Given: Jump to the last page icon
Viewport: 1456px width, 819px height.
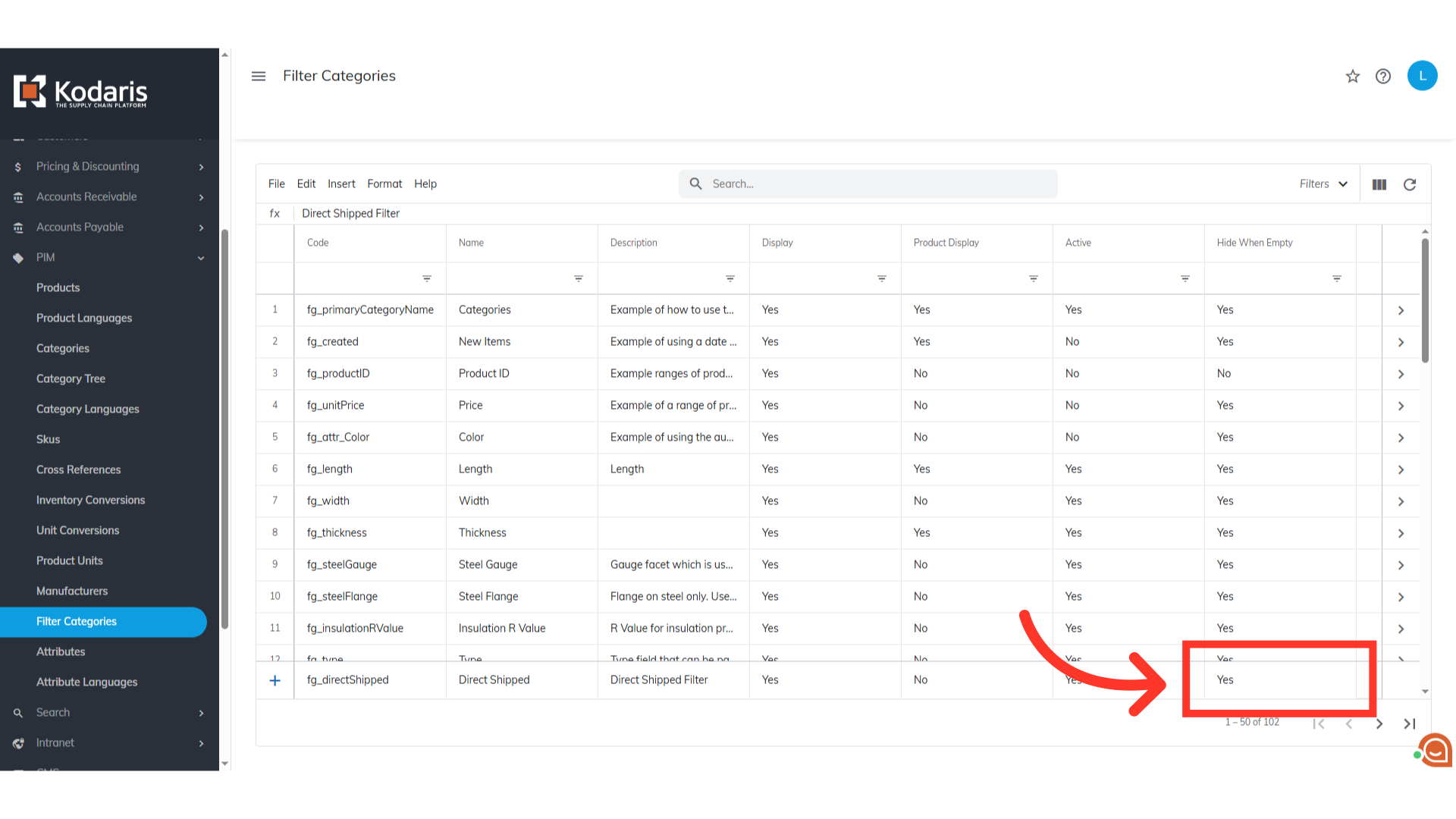Looking at the screenshot, I should click(x=1410, y=723).
